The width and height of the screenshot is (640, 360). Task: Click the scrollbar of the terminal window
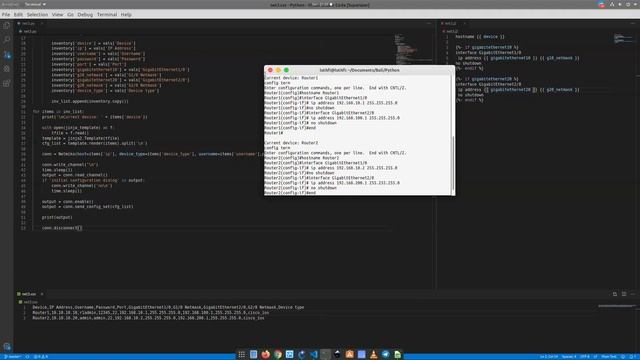coord(453,163)
